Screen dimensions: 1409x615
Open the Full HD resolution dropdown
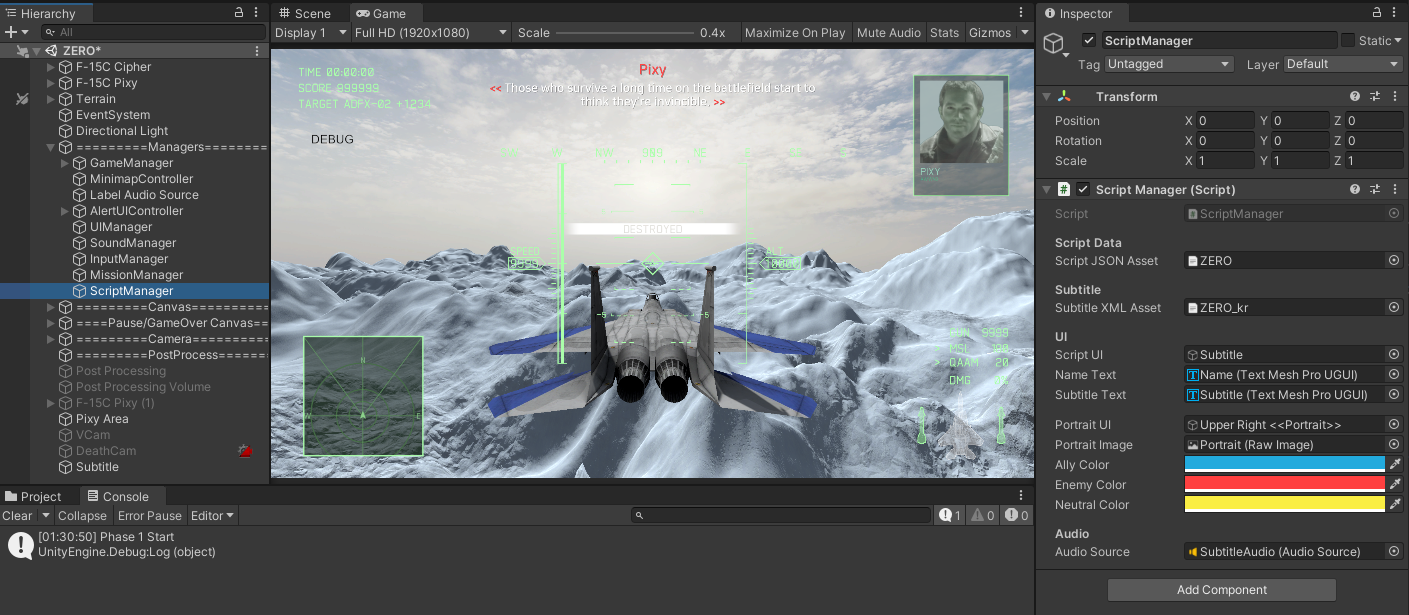430,33
